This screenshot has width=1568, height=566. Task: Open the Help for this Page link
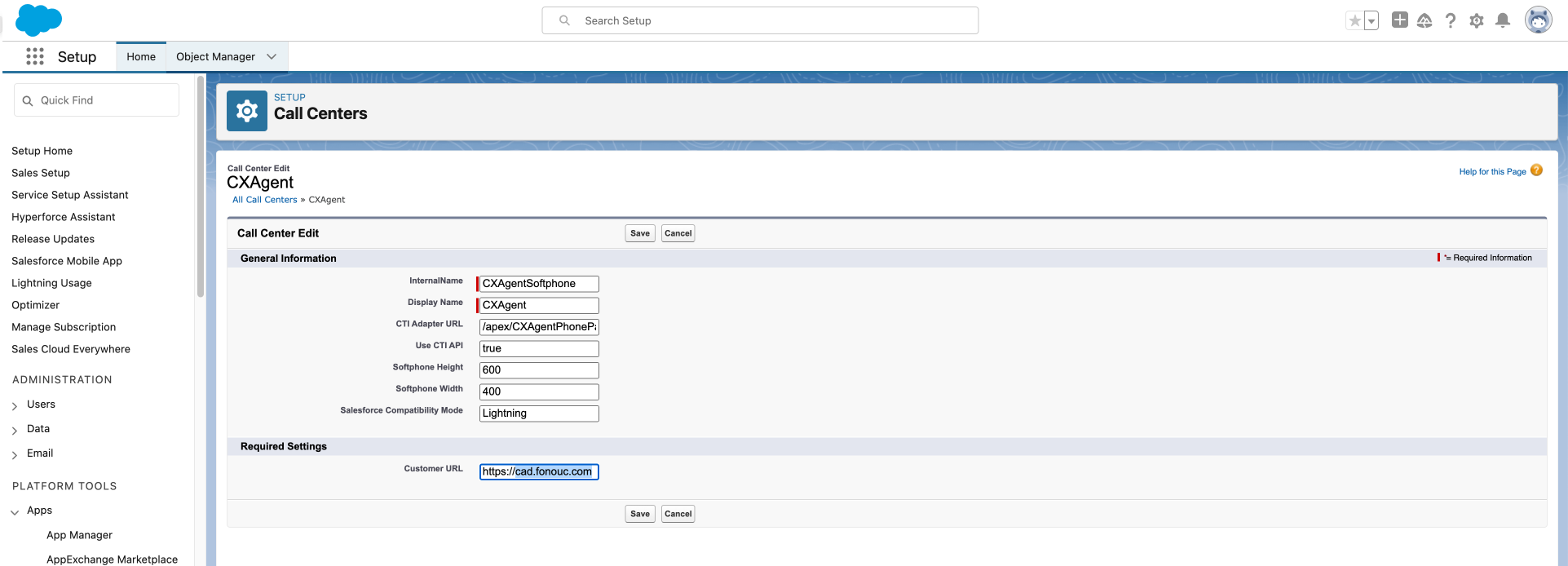click(x=1492, y=171)
